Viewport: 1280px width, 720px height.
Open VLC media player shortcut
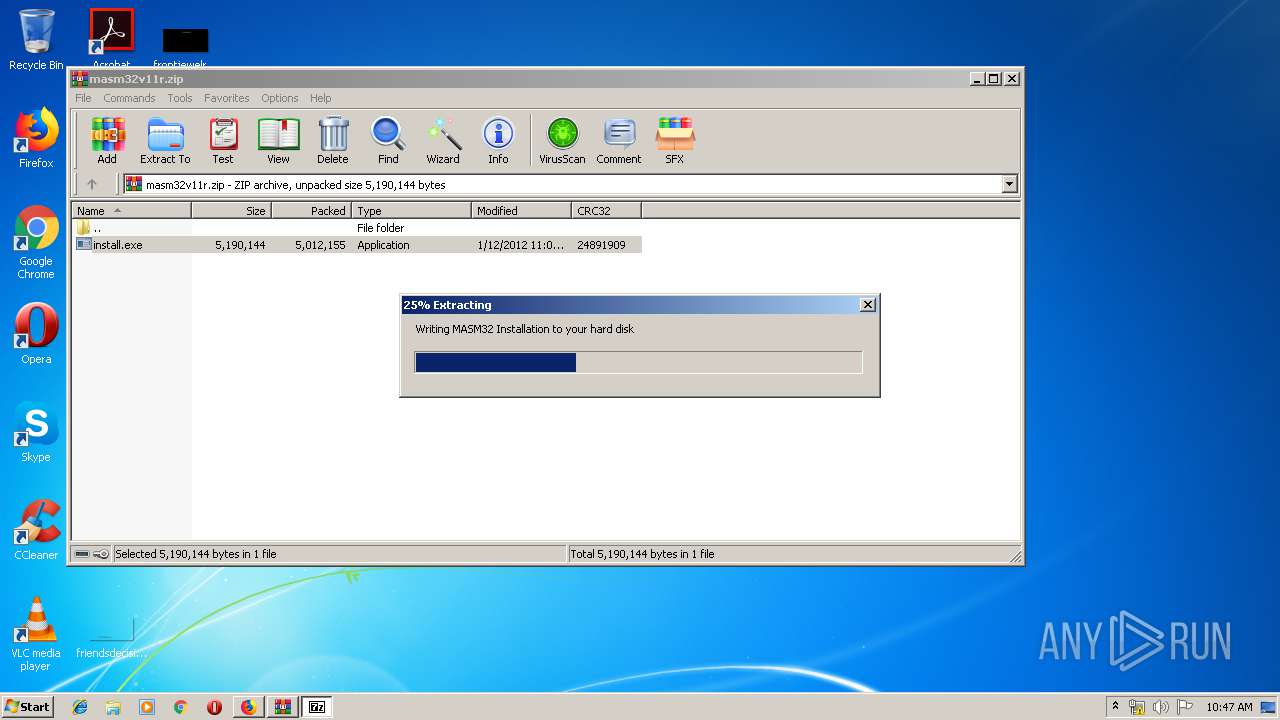36,634
